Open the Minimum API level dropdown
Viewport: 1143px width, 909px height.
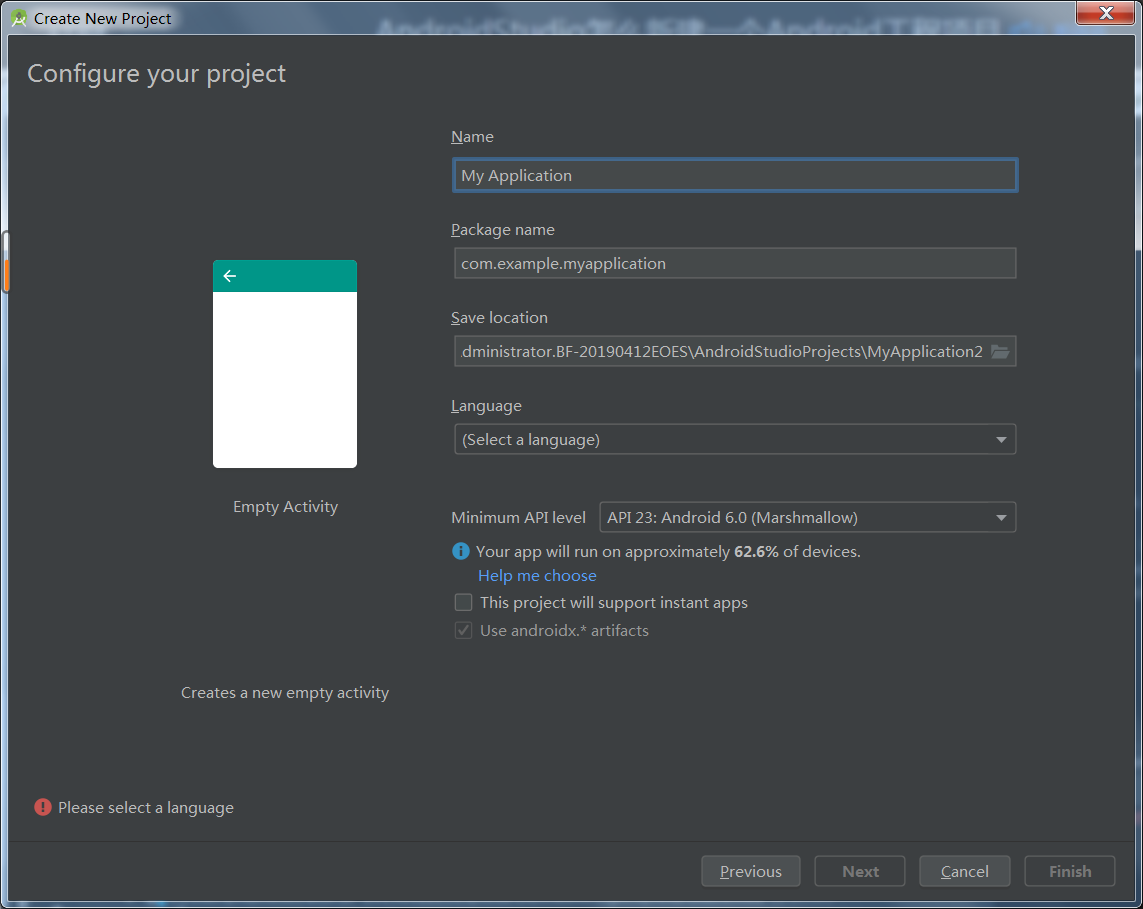tap(806, 517)
